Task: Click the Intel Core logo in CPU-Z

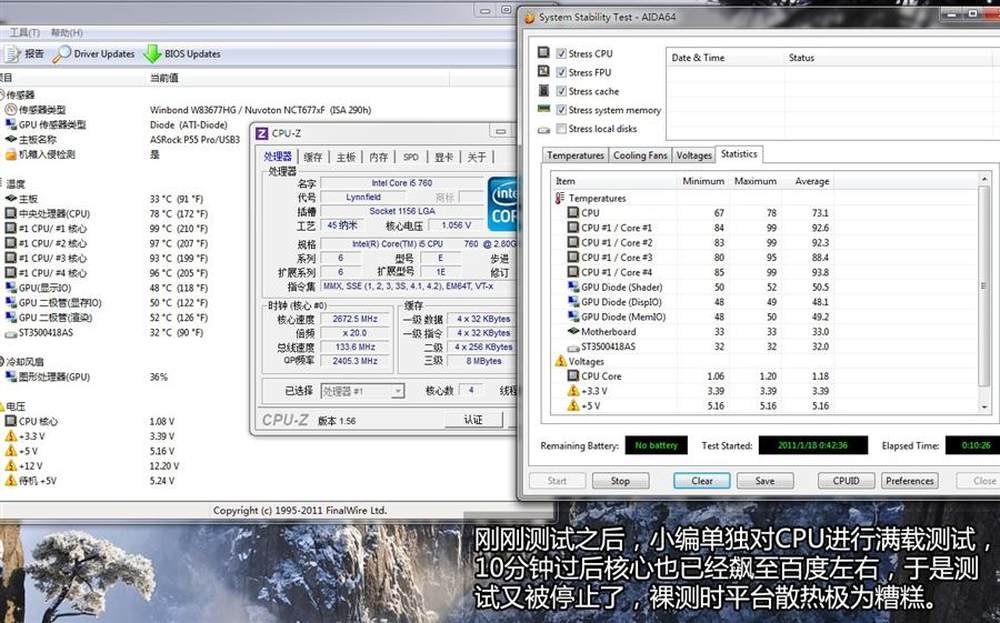Action: pyautogui.click(x=503, y=204)
